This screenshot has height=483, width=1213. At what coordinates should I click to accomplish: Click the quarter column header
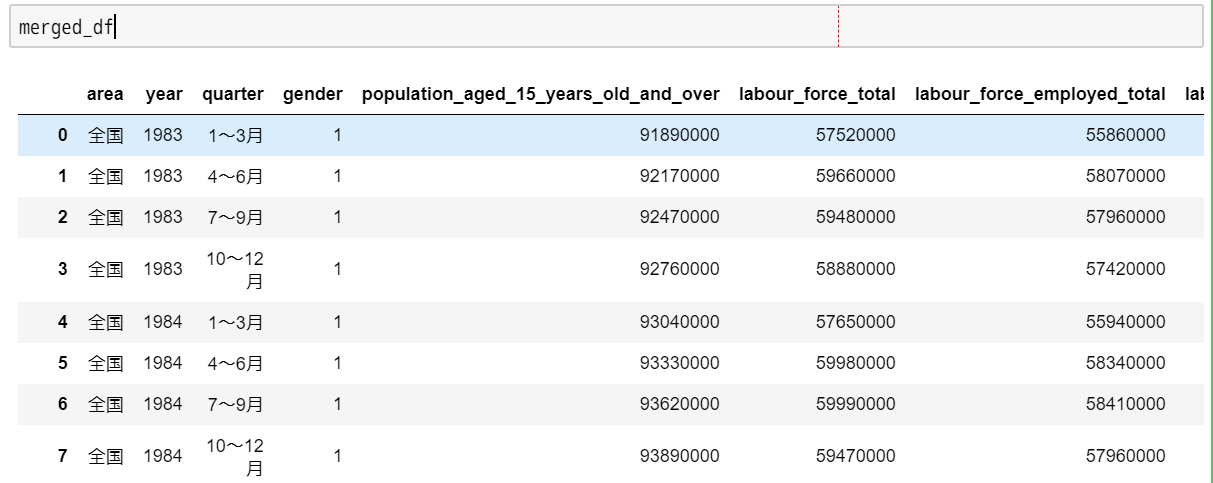point(233,94)
